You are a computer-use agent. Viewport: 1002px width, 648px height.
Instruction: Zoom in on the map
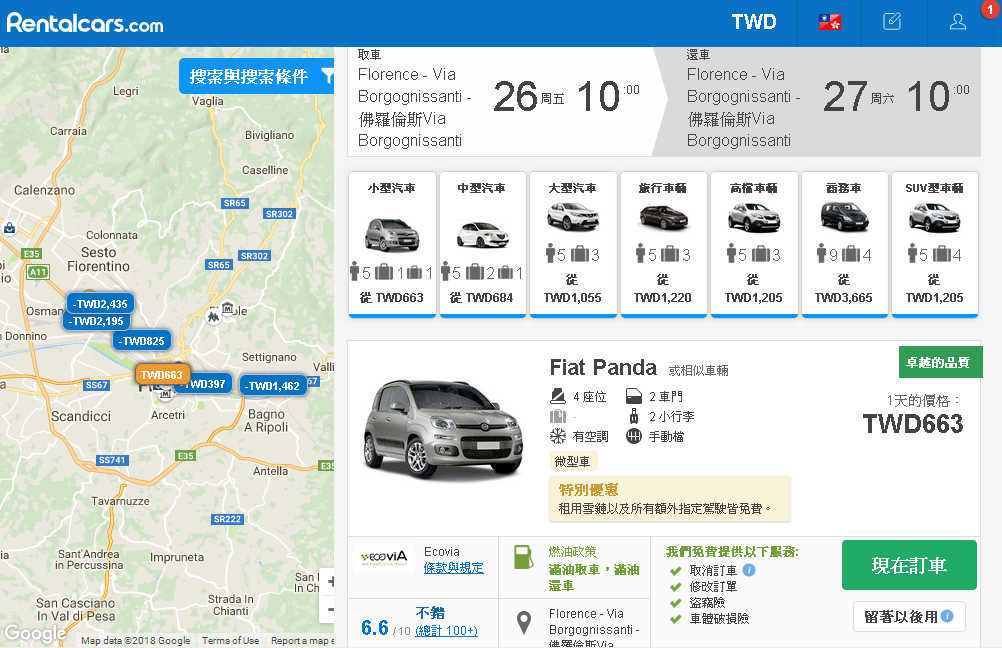click(x=330, y=582)
